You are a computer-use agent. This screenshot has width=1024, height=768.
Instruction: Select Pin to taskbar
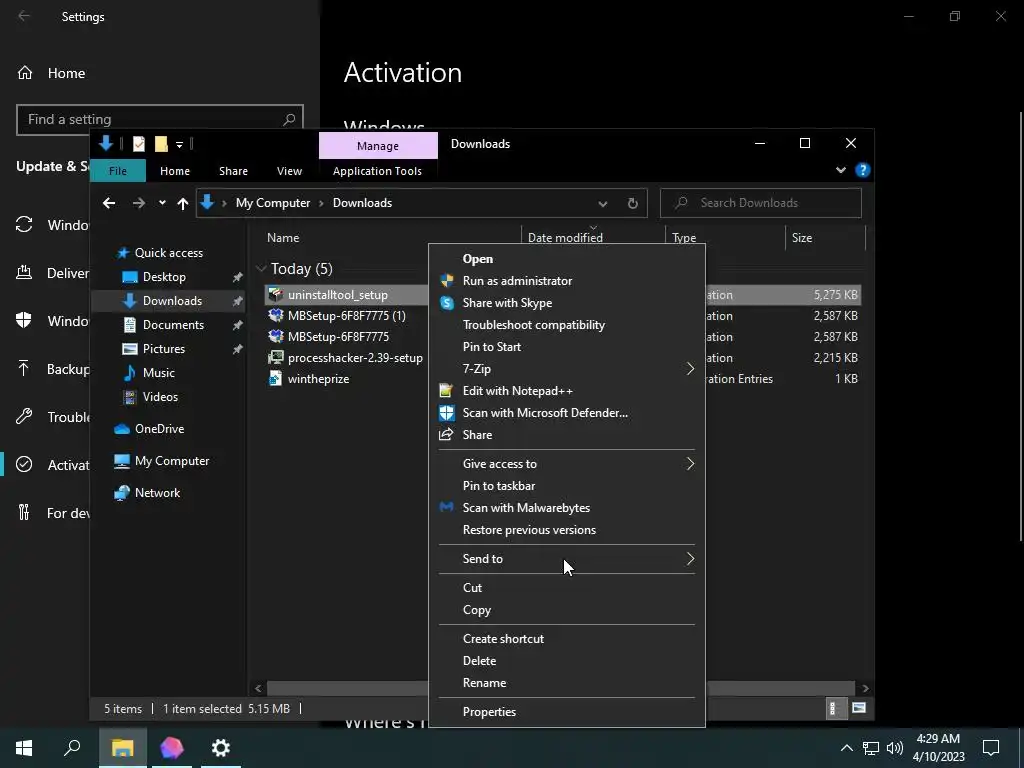pyautogui.click(x=568, y=486)
